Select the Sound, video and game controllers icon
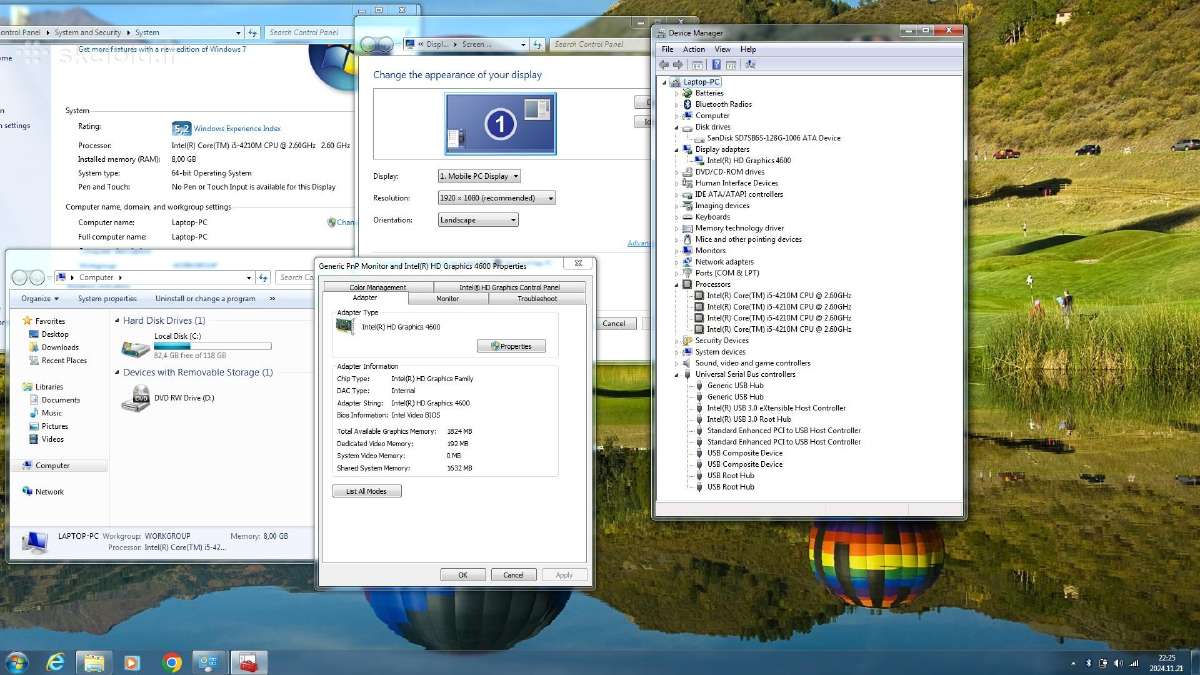 point(688,363)
